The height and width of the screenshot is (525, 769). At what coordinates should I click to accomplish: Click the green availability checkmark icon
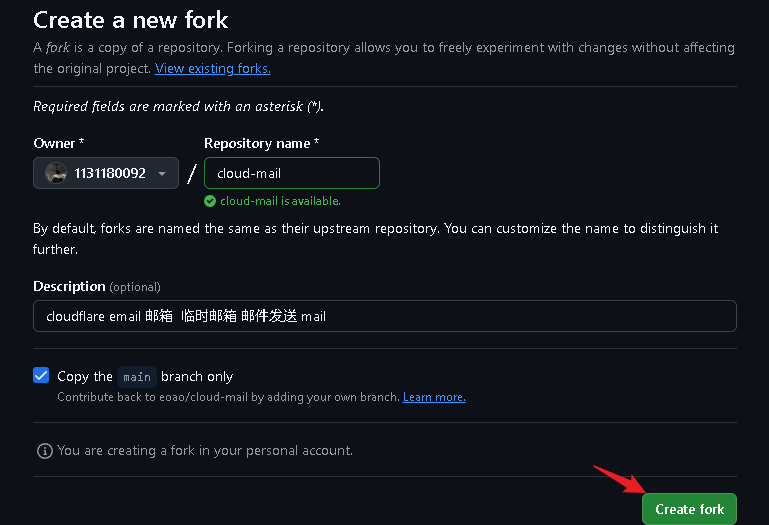210,200
